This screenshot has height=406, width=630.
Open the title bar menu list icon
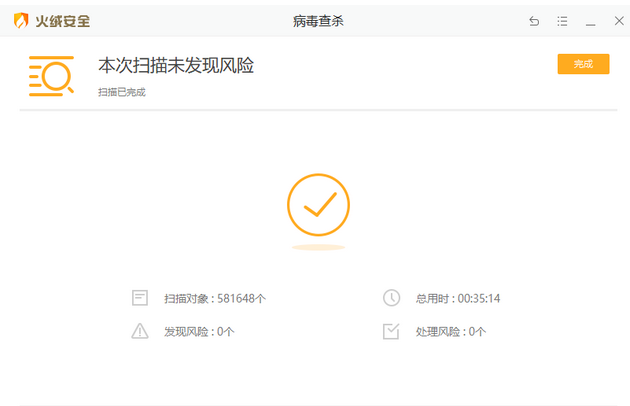pyautogui.click(x=562, y=21)
